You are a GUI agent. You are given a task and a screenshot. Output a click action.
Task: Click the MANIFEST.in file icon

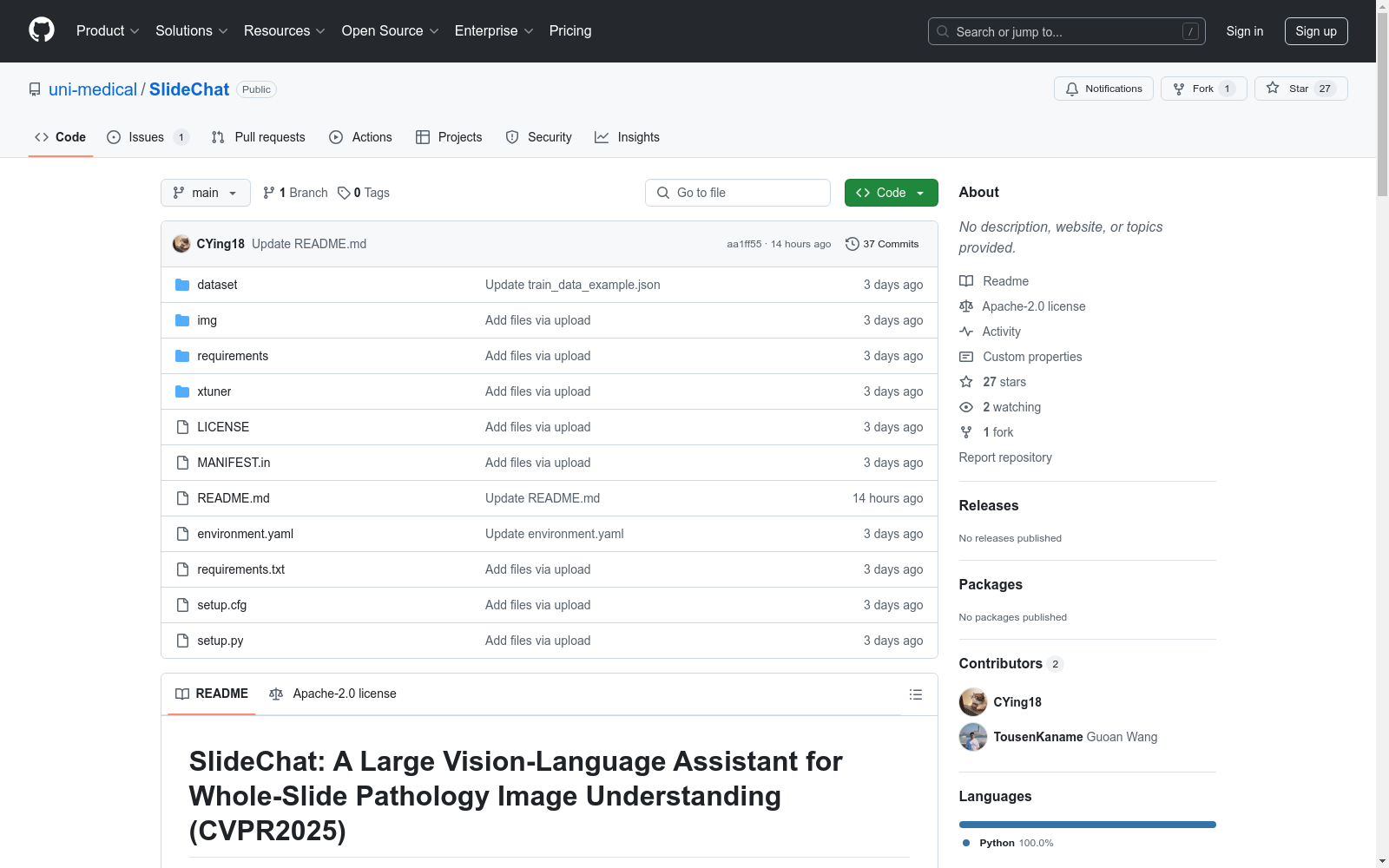coord(182,463)
